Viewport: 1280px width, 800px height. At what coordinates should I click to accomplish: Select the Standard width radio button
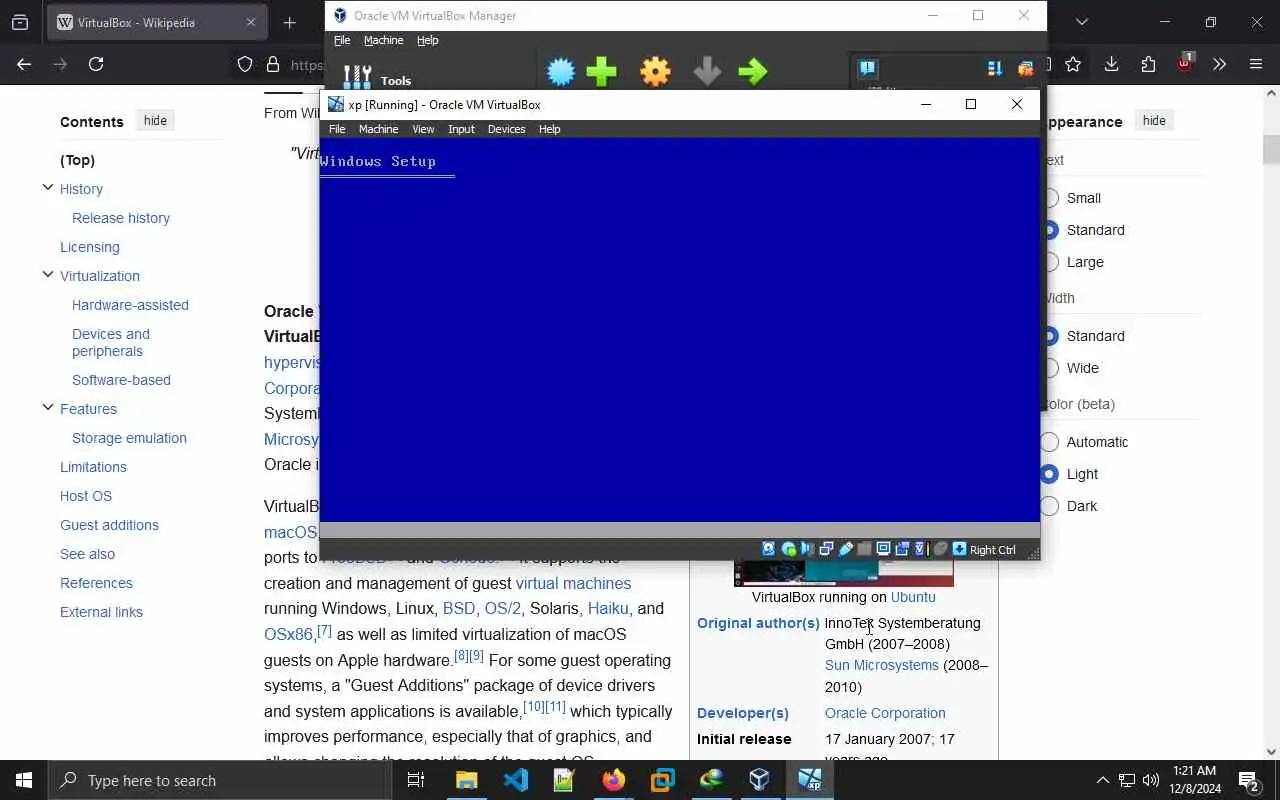tap(1050, 336)
